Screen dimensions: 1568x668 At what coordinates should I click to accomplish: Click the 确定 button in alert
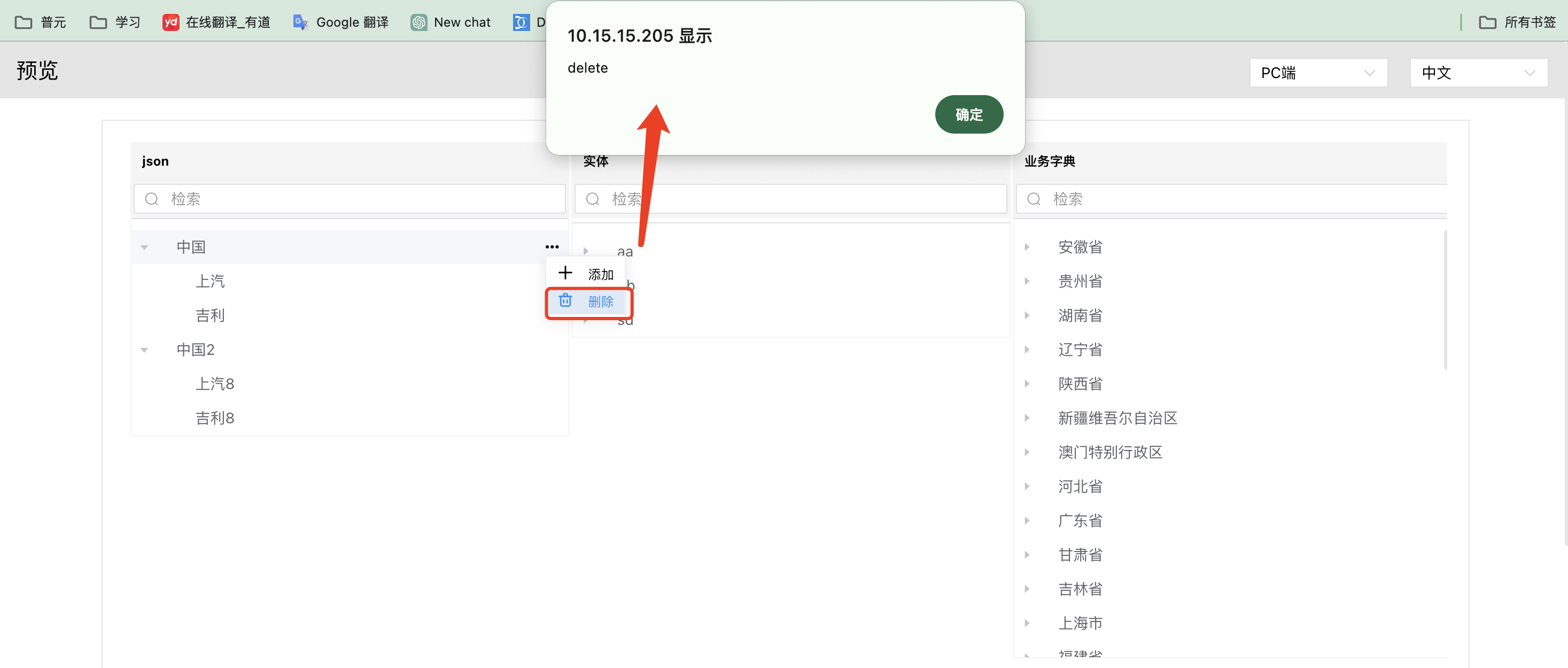coord(968,114)
